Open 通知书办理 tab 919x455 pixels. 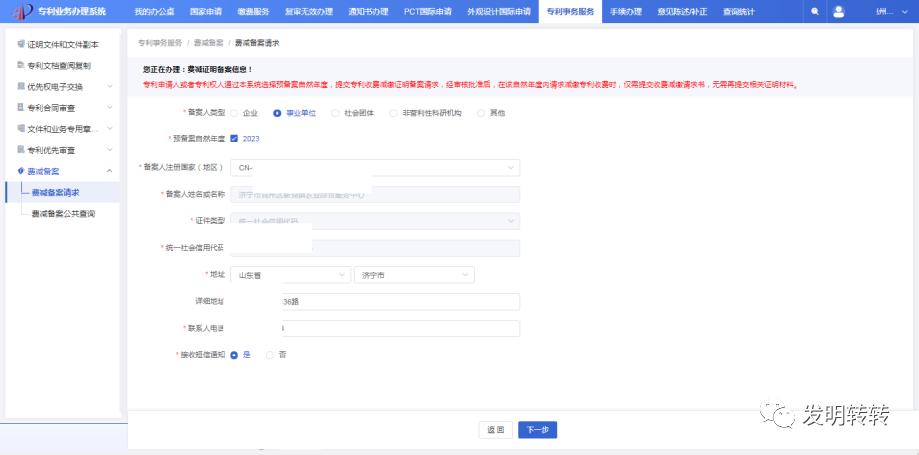[x=367, y=12]
